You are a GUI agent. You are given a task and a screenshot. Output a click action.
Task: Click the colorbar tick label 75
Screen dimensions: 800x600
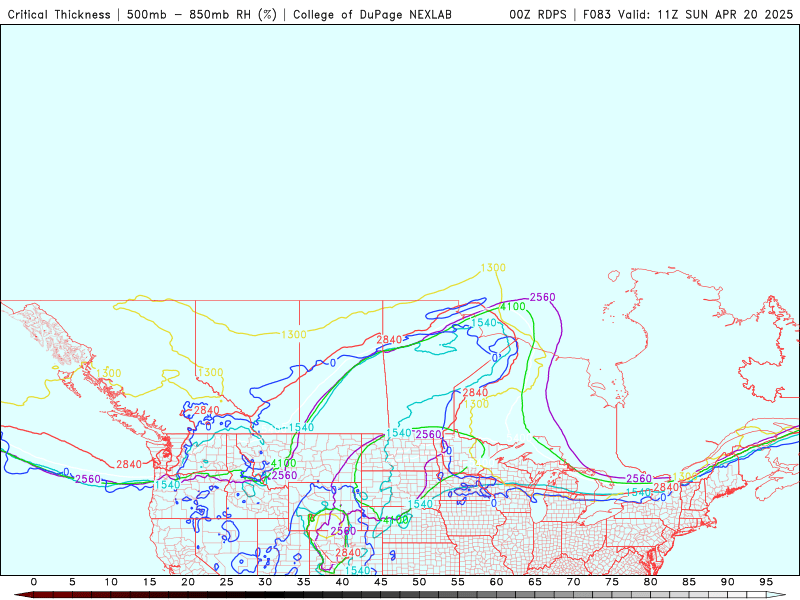pos(612,582)
